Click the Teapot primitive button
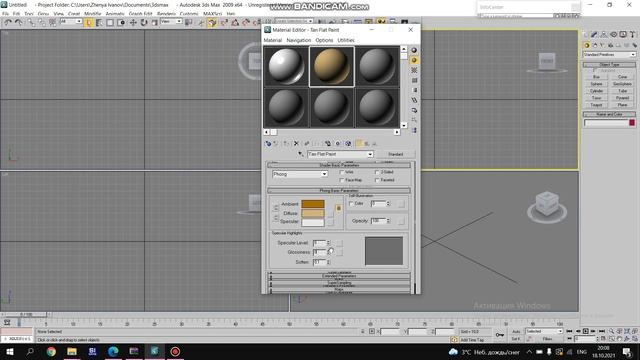The image size is (640, 360). pyautogui.click(x=596, y=105)
